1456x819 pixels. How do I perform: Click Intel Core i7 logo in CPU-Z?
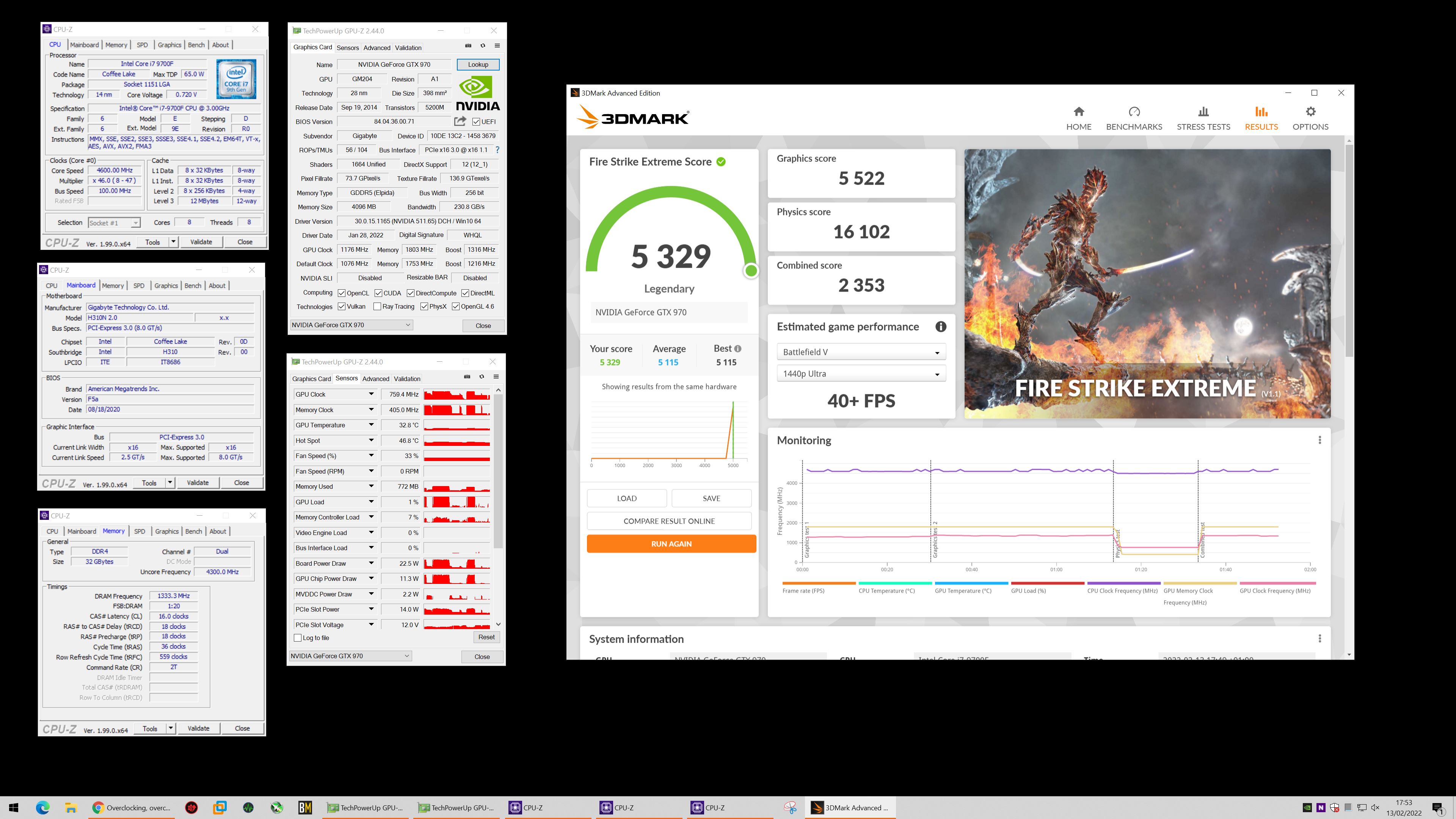236,79
